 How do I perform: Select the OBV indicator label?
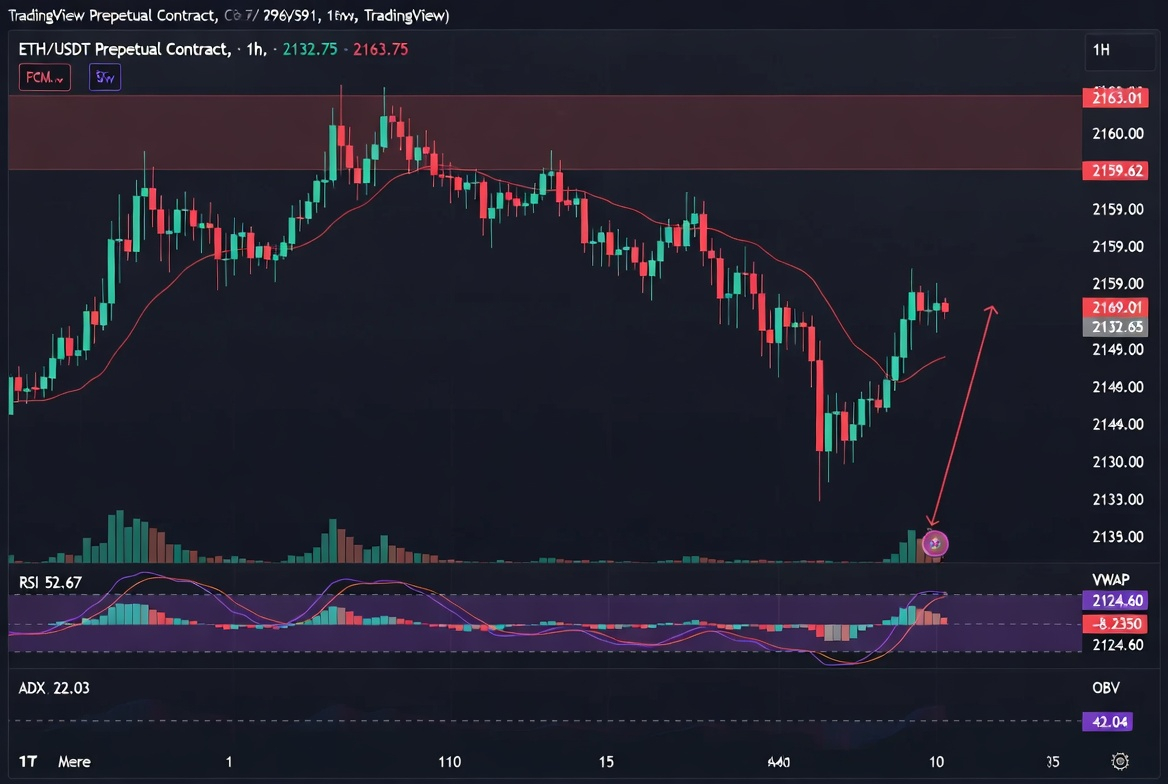(x=1105, y=687)
